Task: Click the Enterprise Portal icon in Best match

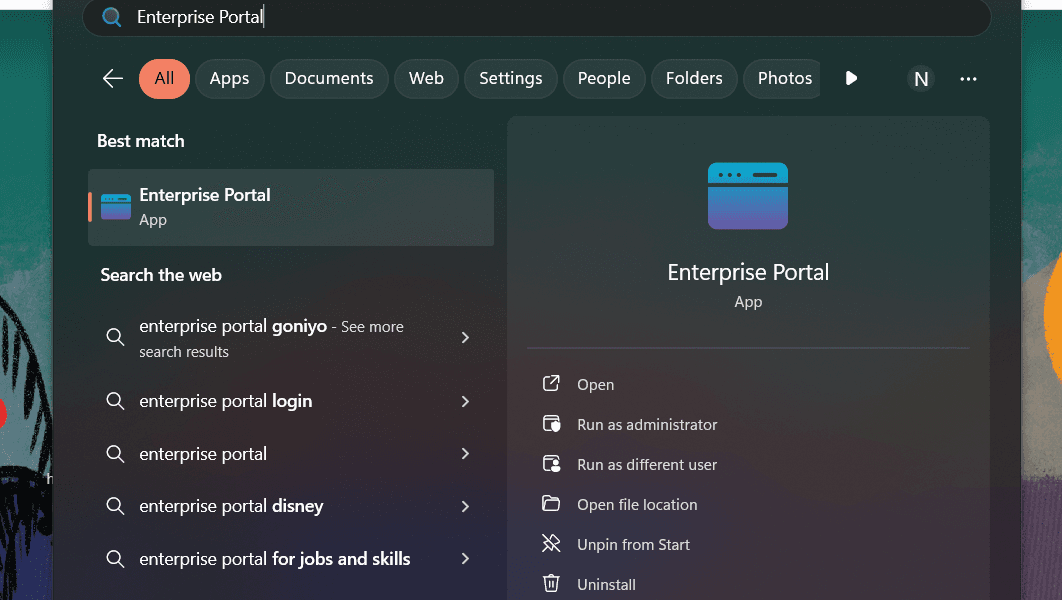Action: pyautogui.click(x=116, y=207)
